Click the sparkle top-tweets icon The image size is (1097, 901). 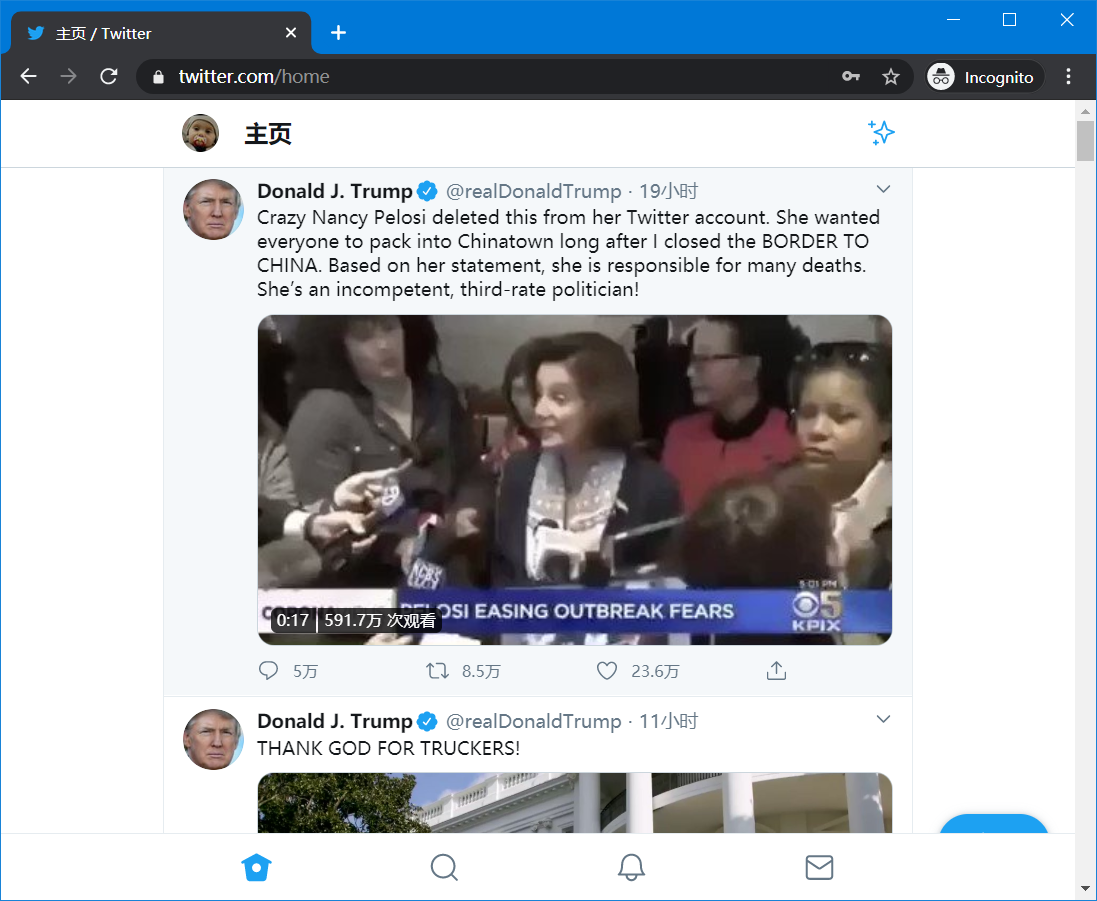[882, 132]
